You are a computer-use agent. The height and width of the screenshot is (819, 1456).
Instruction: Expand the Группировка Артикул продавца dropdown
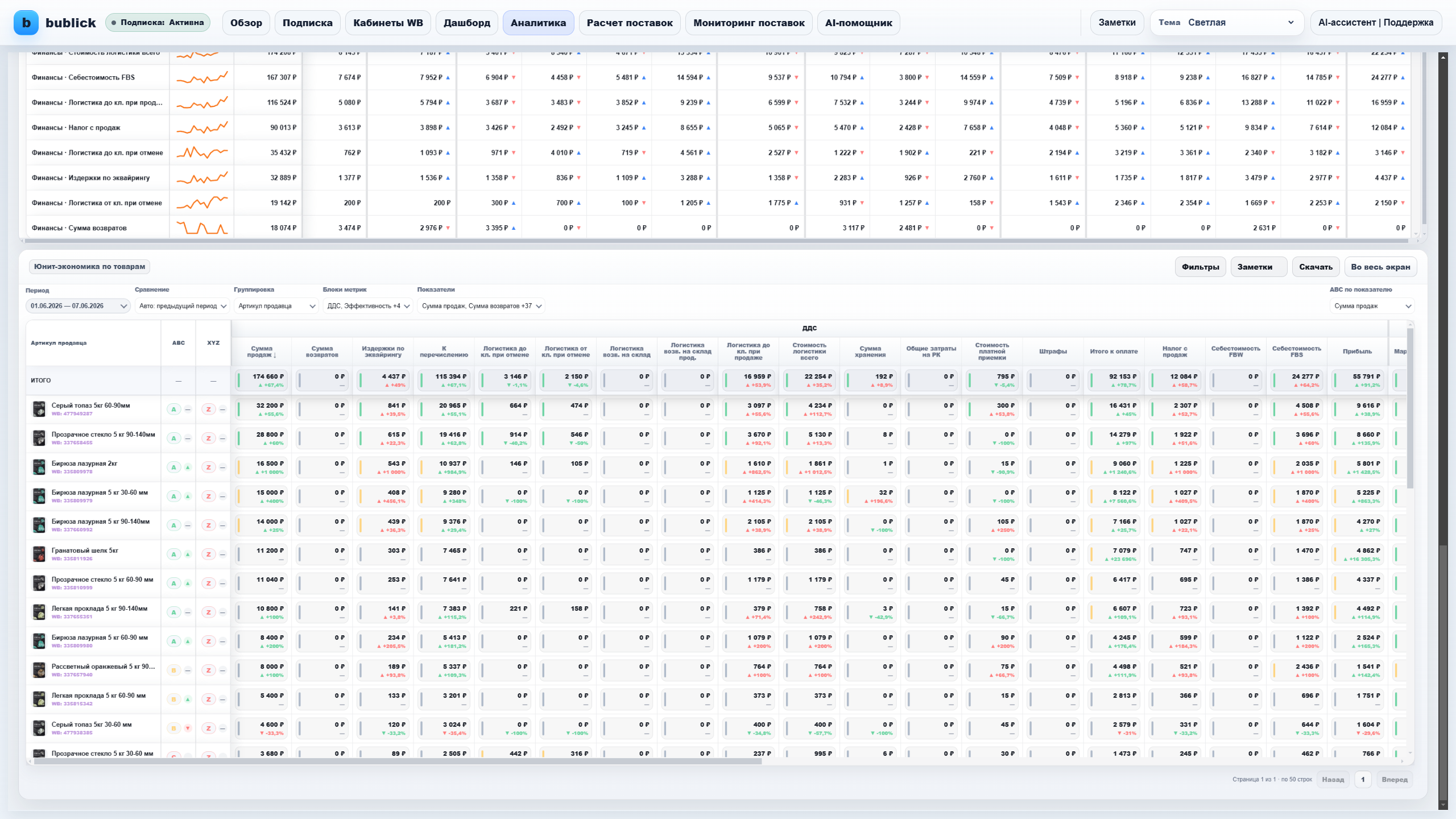[276, 306]
